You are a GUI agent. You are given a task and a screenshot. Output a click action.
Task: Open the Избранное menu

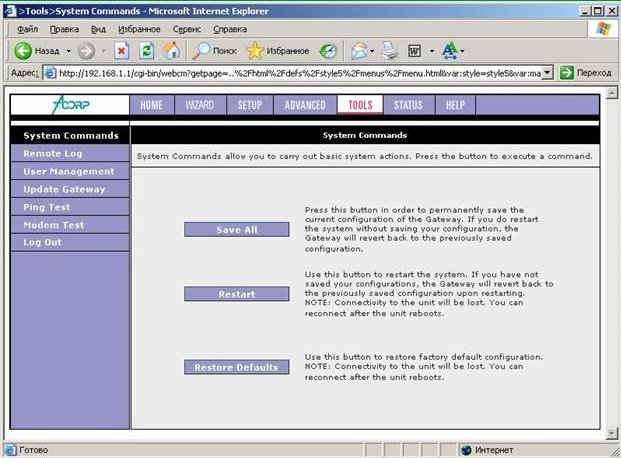[x=139, y=29]
